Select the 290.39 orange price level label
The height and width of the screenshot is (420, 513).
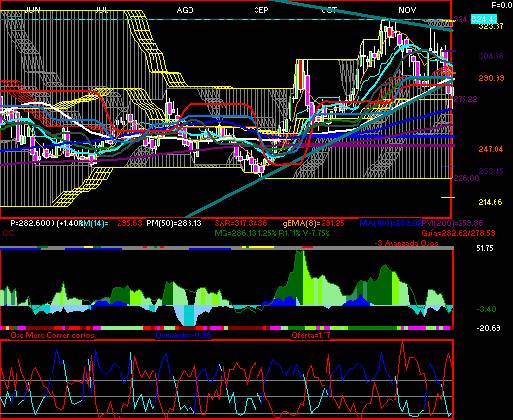tap(491, 78)
